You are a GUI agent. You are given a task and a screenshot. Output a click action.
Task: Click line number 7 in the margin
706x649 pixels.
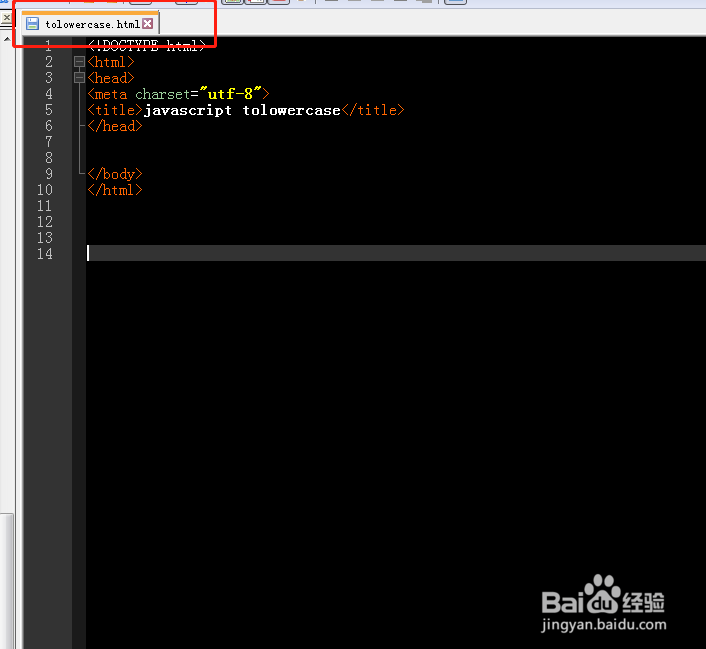coord(49,142)
